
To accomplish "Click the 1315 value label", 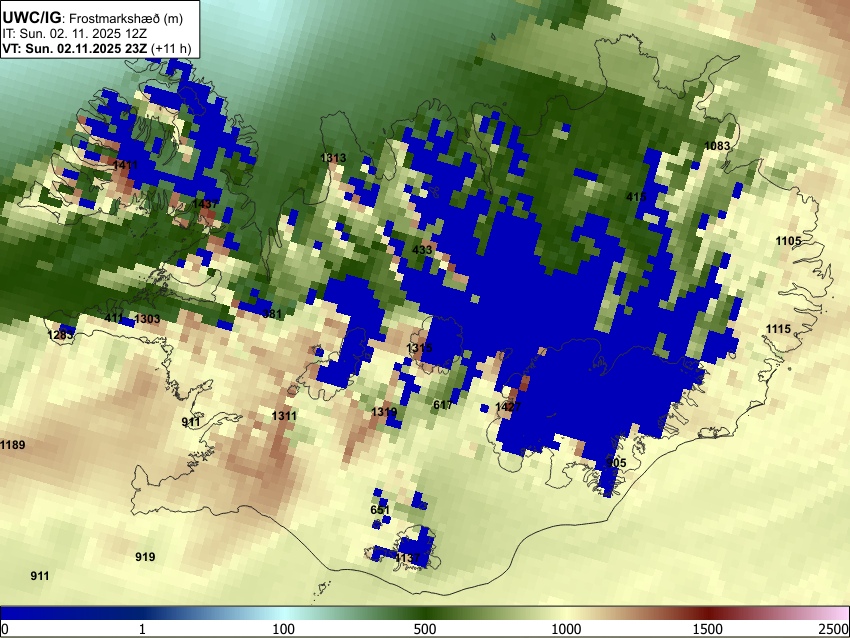I will coord(419,347).
